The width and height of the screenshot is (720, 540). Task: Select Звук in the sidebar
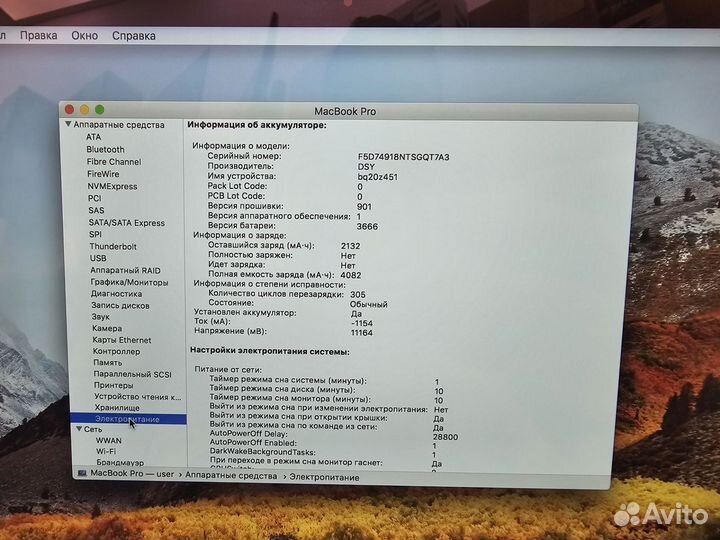[x=100, y=317]
